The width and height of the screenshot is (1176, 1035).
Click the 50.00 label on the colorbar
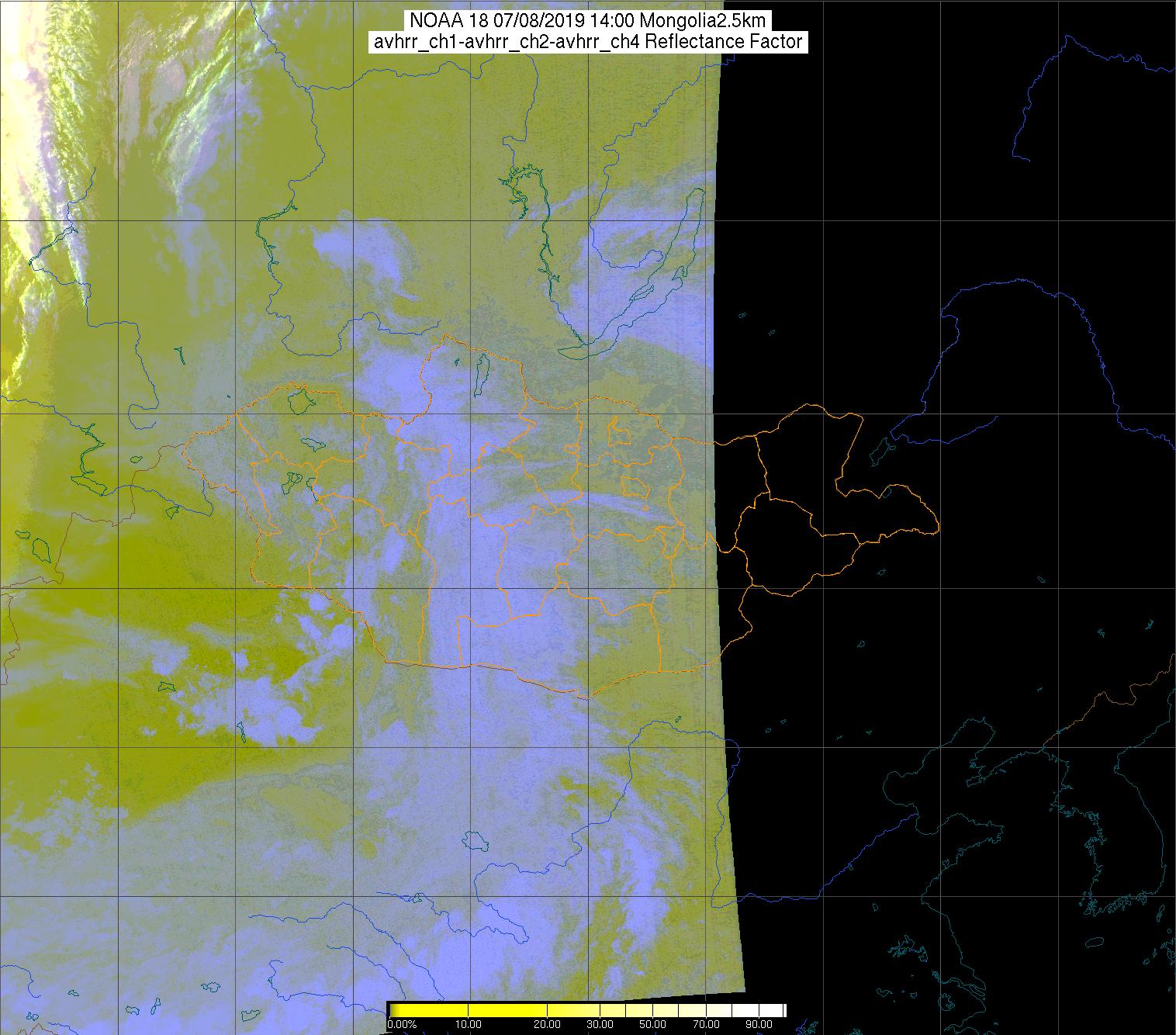tap(653, 1025)
